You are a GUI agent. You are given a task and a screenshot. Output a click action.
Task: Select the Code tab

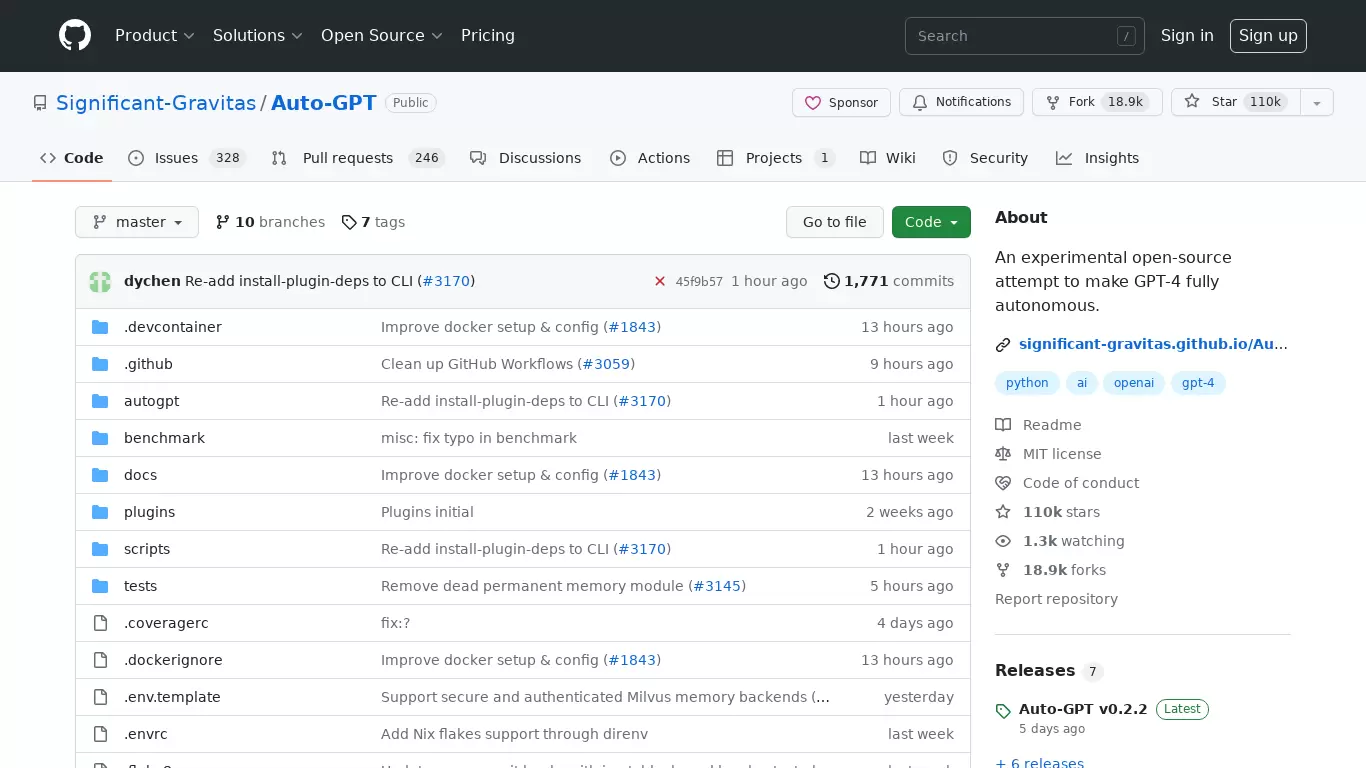[x=72, y=158]
